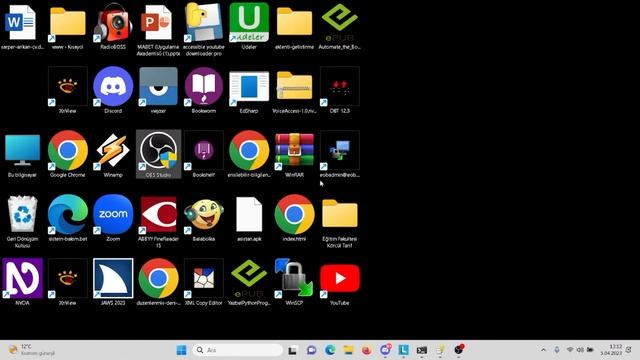The width and height of the screenshot is (640, 360).
Task: Select the Bookworm shortcut icon
Action: click(x=204, y=87)
